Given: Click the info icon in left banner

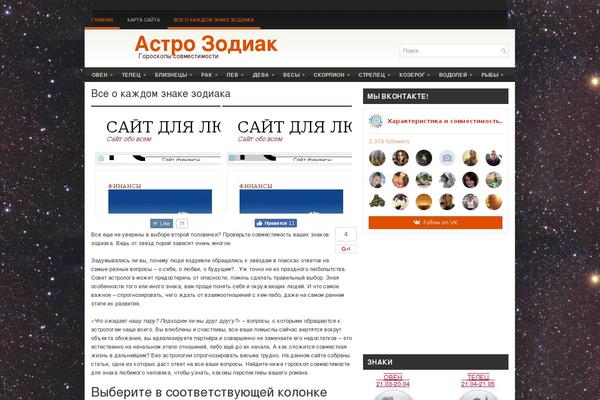Looking at the screenshot, I should (x=101, y=158).
